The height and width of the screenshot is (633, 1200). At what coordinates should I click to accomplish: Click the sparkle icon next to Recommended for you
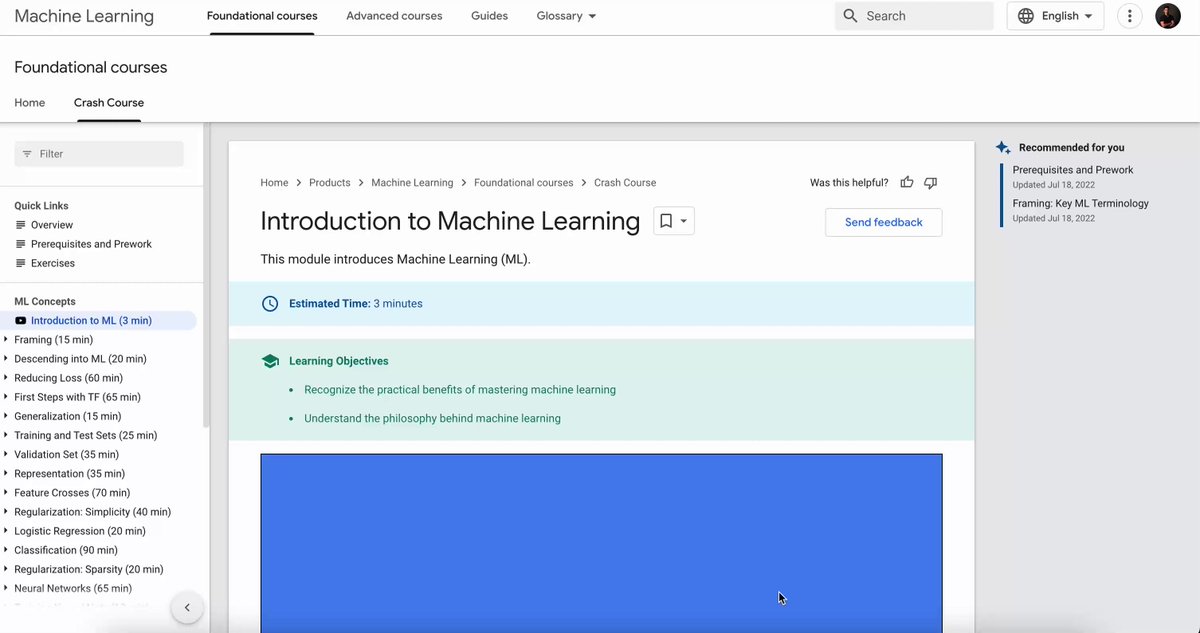(1002, 146)
